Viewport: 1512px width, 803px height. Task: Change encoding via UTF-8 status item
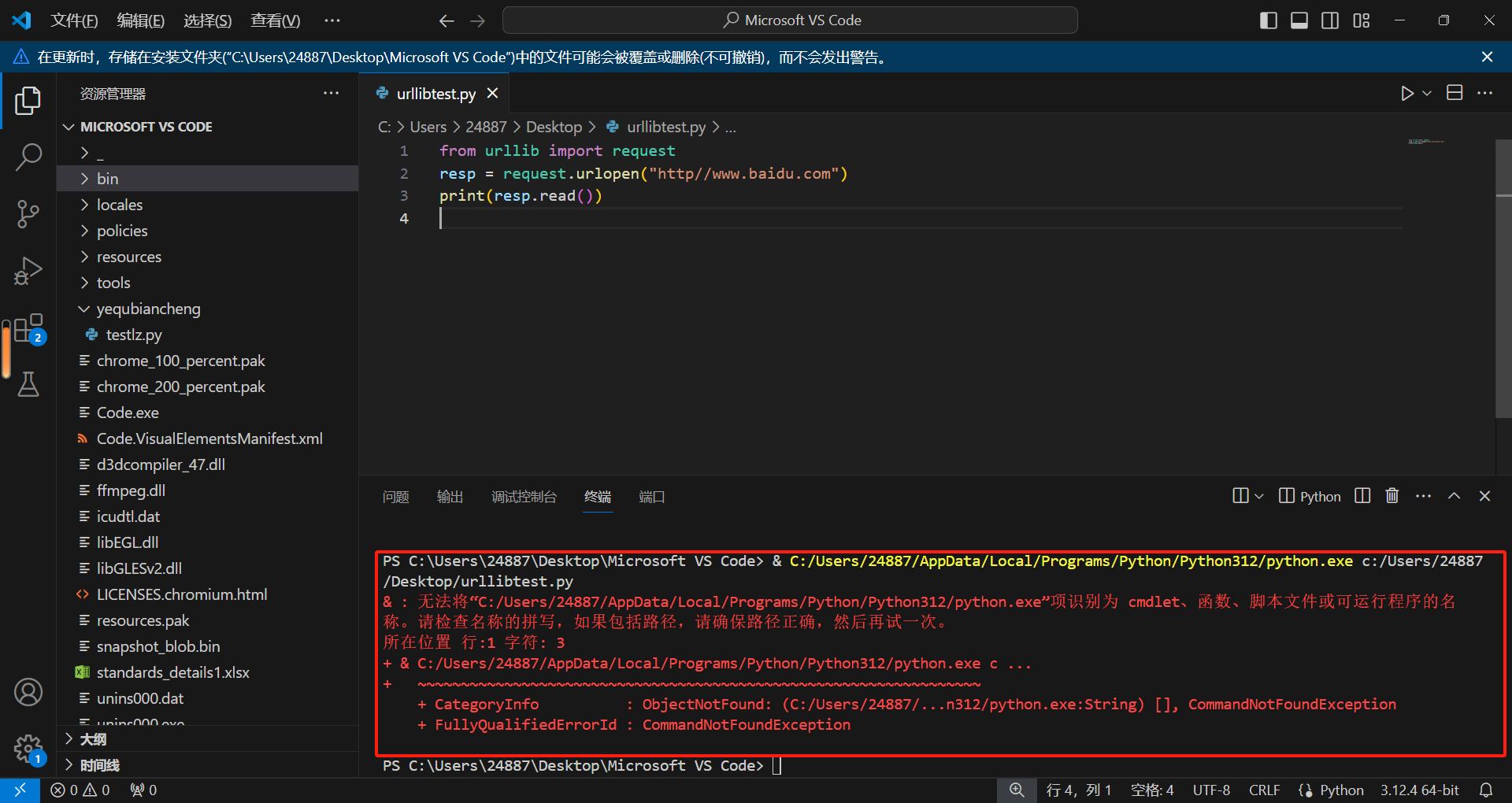tap(1211, 790)
